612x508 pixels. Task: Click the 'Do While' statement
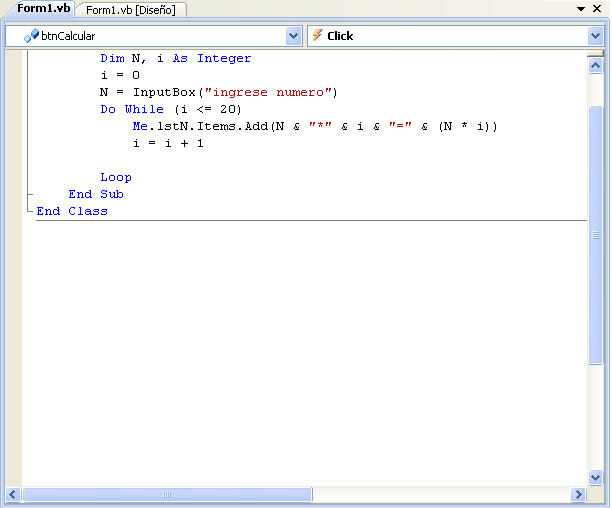[x=132, y=109]
